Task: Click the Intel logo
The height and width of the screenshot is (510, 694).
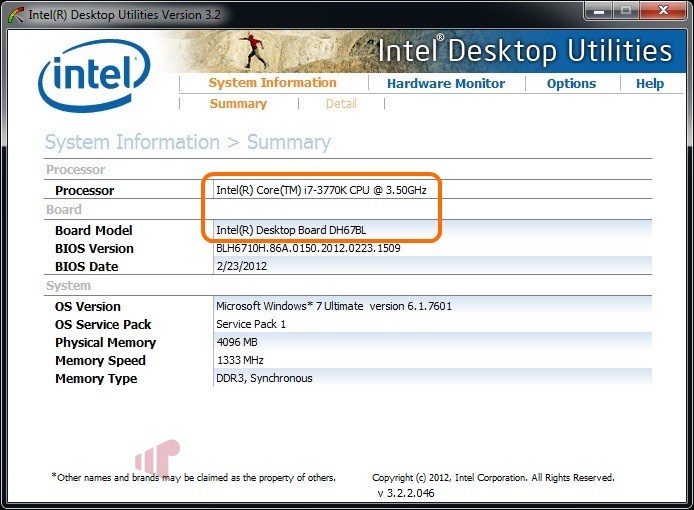Action: [x=94, y=75]
